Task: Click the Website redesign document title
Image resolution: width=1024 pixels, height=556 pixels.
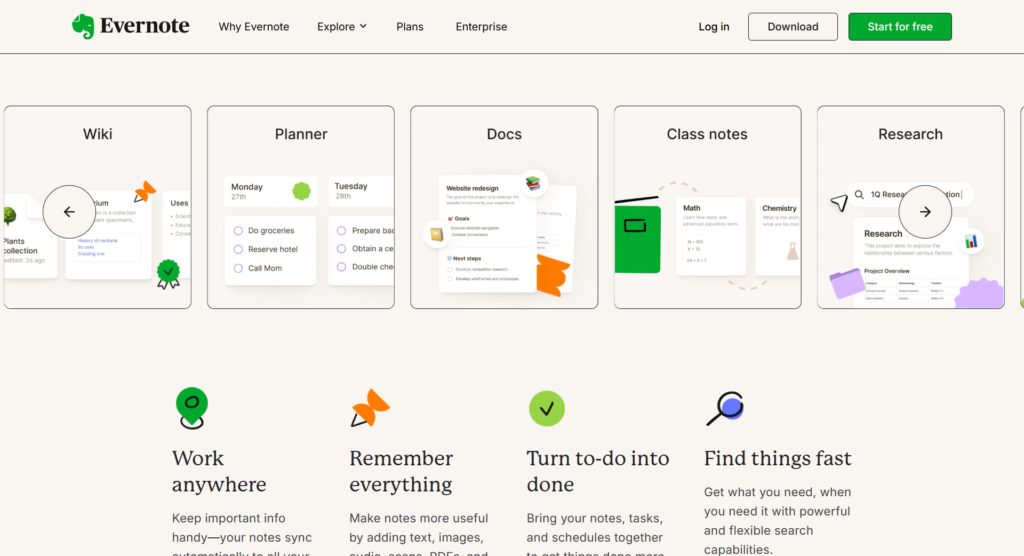Action: tap(472, 188)
